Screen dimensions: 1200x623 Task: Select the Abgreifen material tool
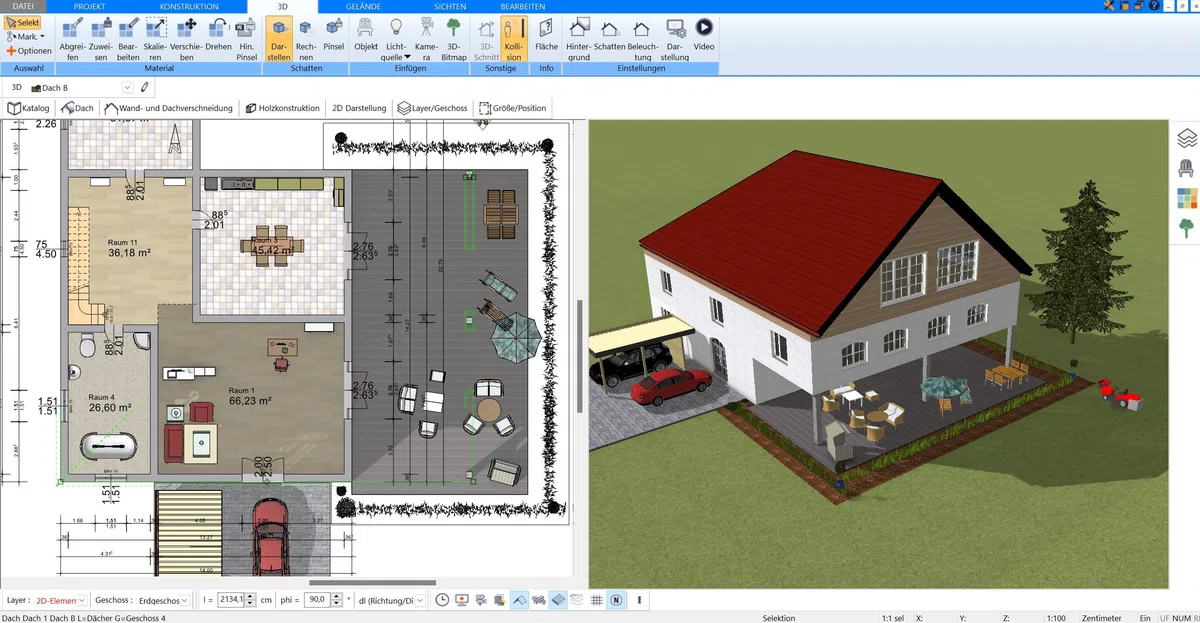click(x=71, y=38)
